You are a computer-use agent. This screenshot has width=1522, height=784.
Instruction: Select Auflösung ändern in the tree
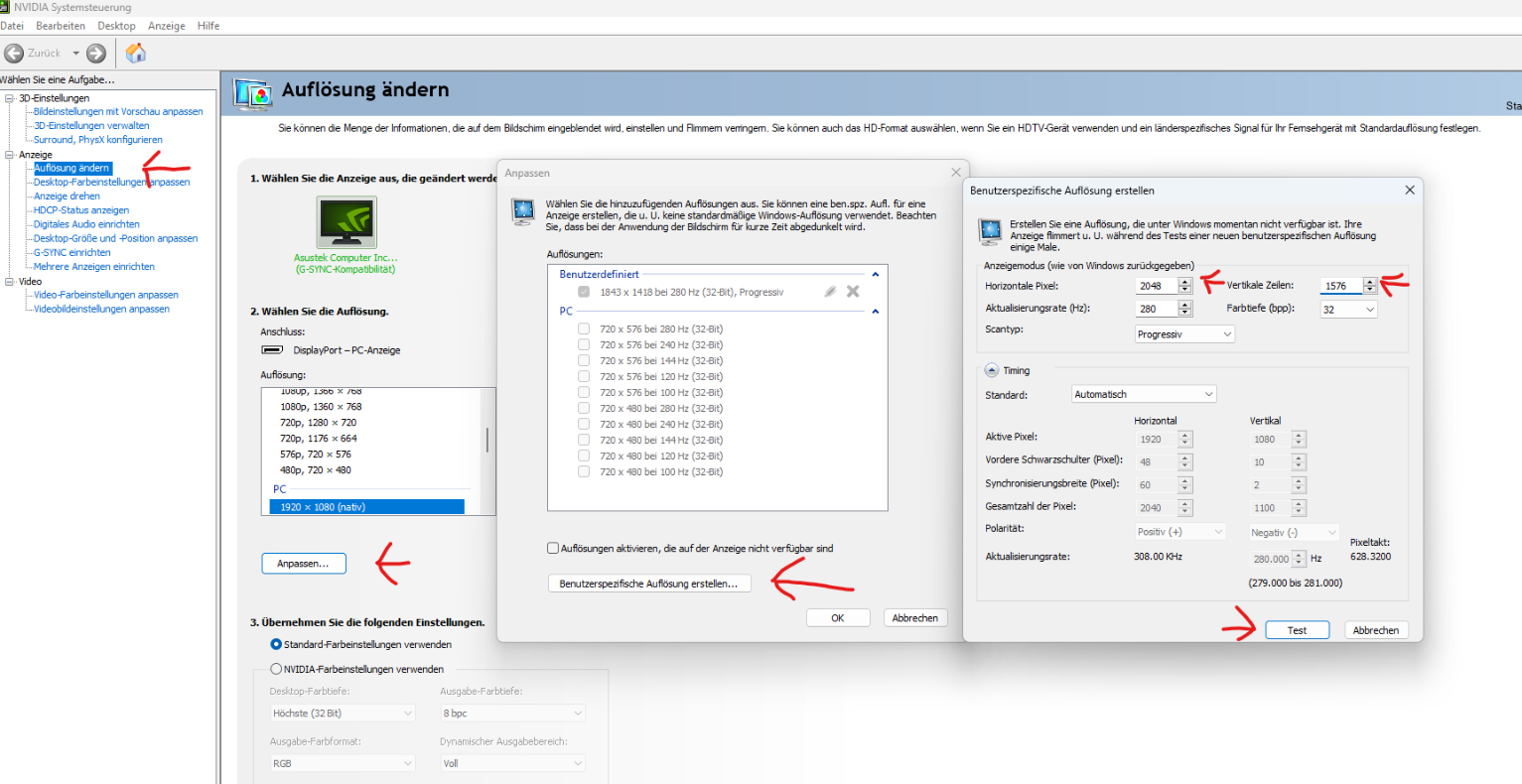click(x=72, y=168)
